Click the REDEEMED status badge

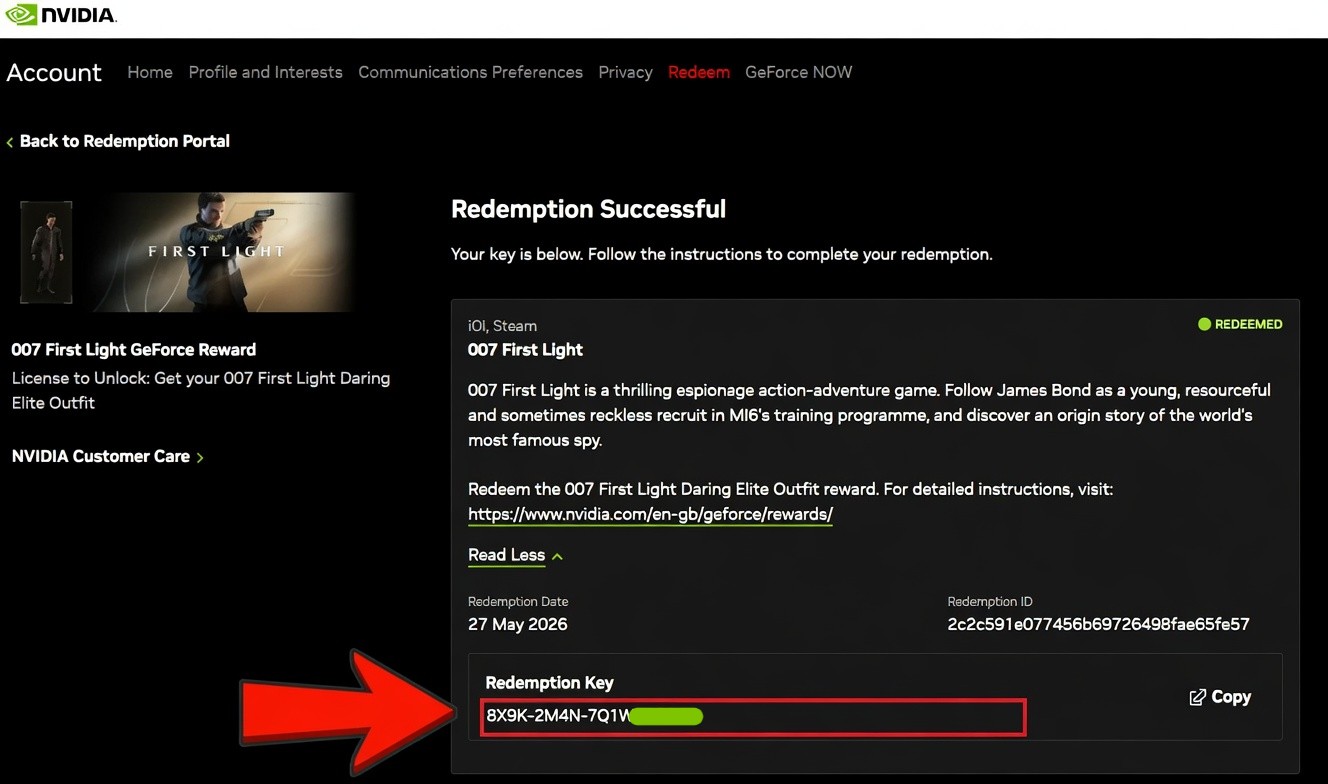[1240, 324]
